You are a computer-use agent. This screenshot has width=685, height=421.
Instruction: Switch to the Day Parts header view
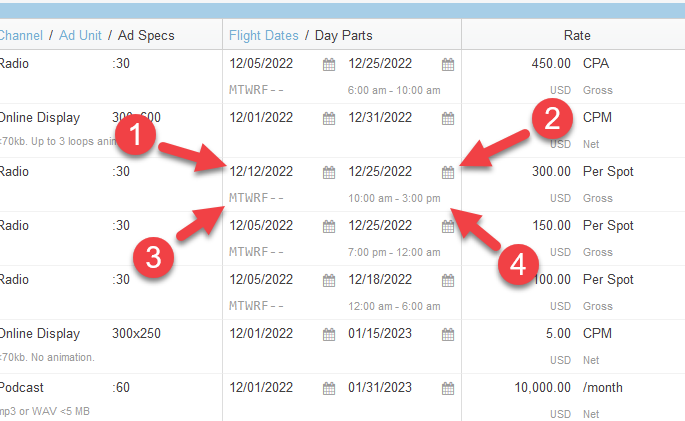tap(343, 35)
